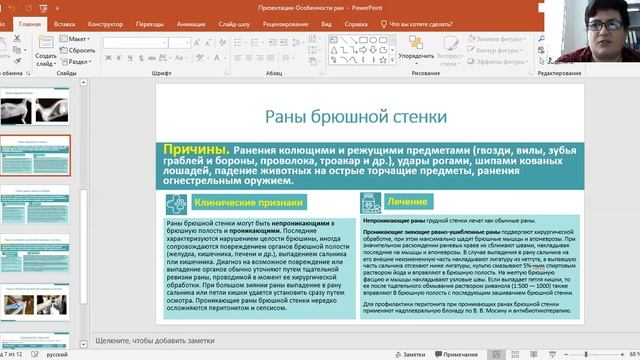Toggle justify text alignment

(271, 58)
